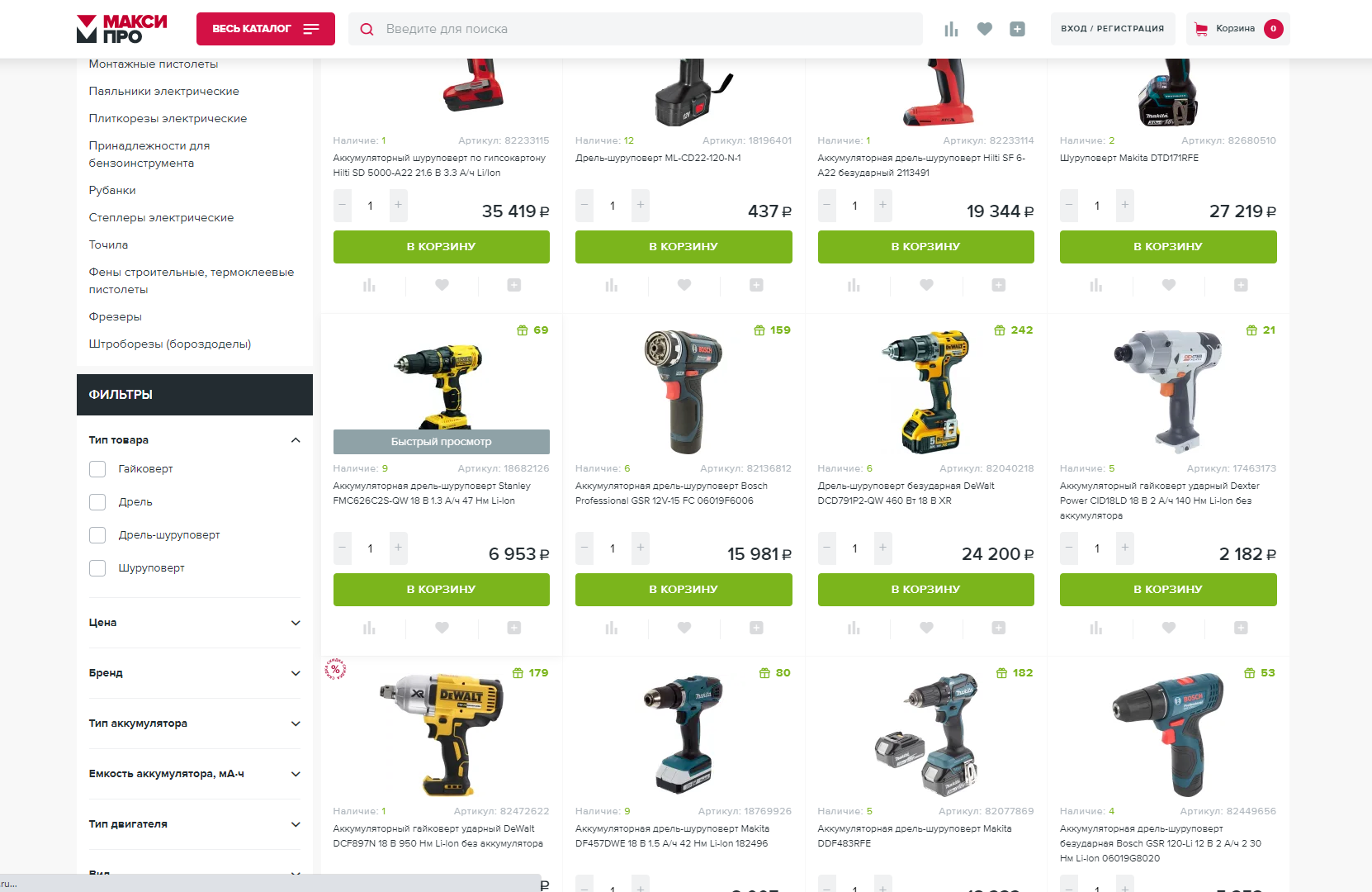The width and height of the screenshot is (1372, 892).
Task: Open Паяльники электрические category
Action: (164, 92)
